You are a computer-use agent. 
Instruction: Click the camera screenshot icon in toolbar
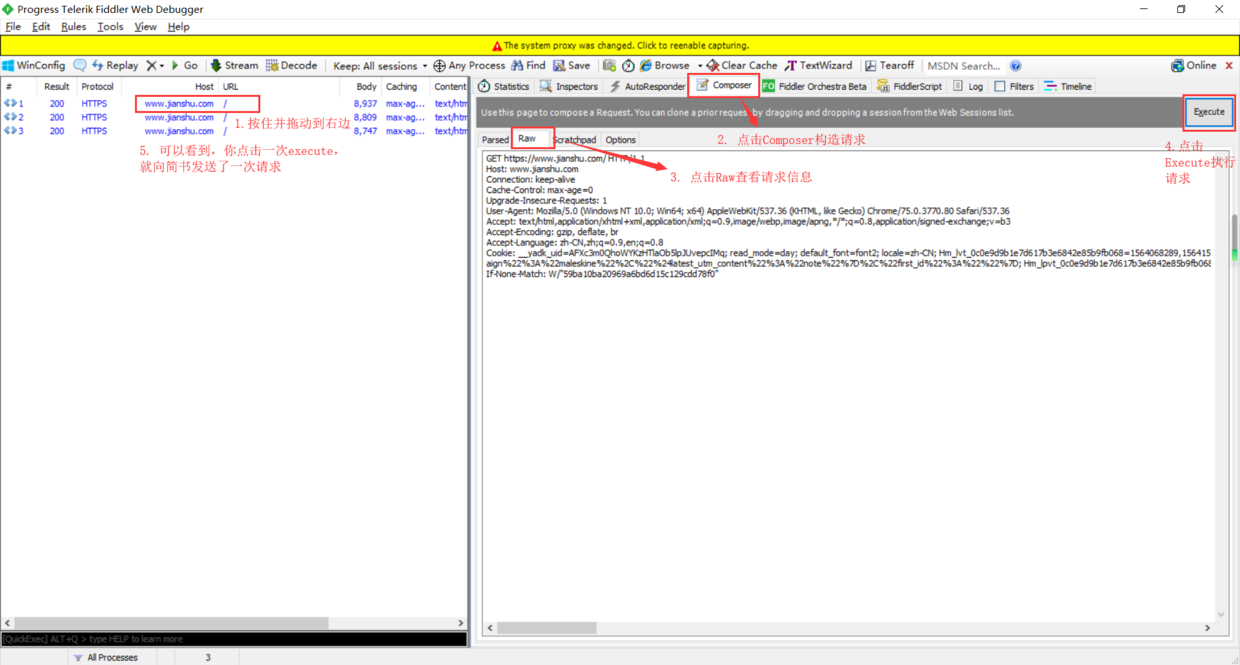(609, 66)
